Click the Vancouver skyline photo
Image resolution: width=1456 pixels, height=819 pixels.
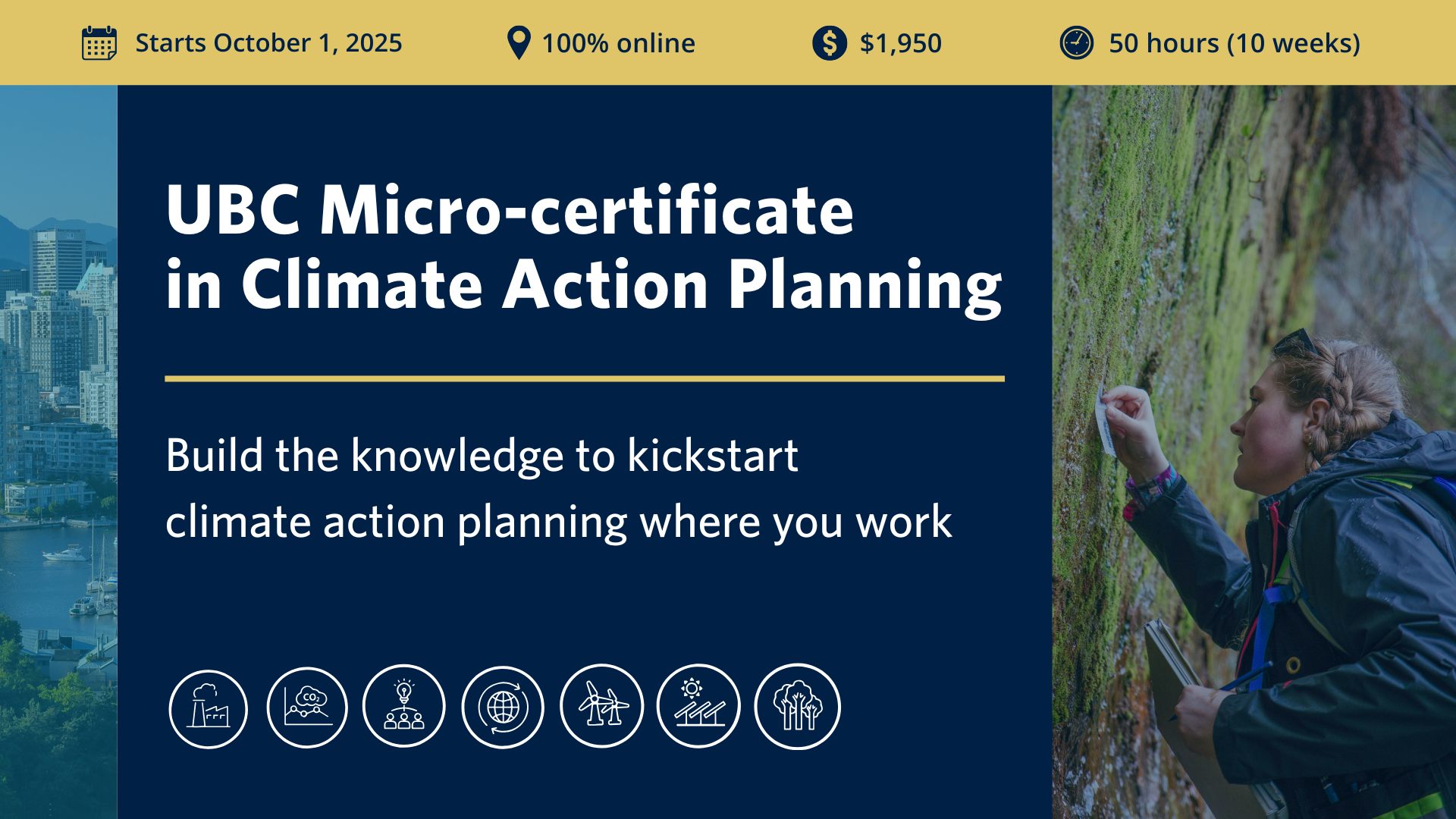58,452
